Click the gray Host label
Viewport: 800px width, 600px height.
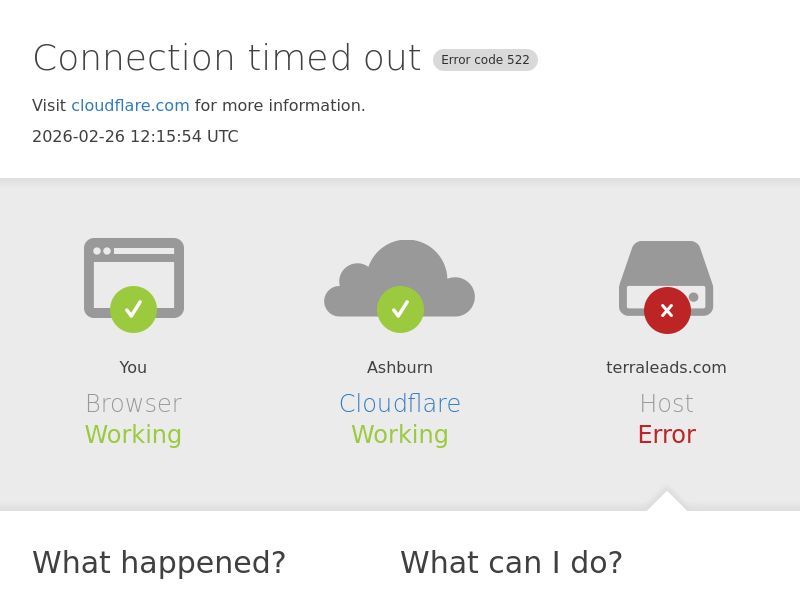pyautogui.click(x=666, y=404)
